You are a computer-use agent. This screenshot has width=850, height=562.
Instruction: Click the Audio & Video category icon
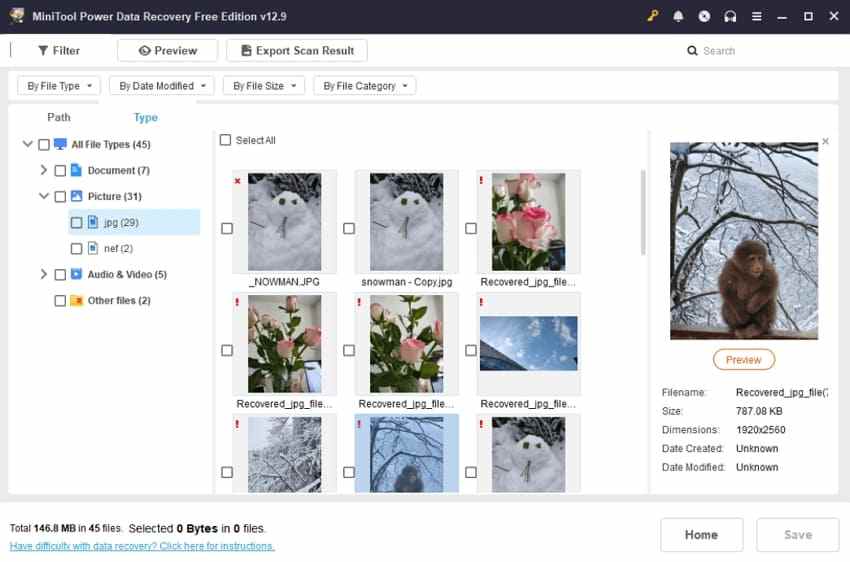point(76,274)
